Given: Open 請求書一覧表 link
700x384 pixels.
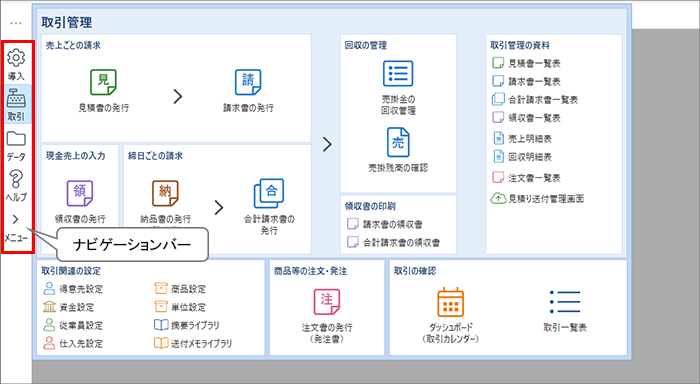Looking at the screenshot, I should 526,82.
